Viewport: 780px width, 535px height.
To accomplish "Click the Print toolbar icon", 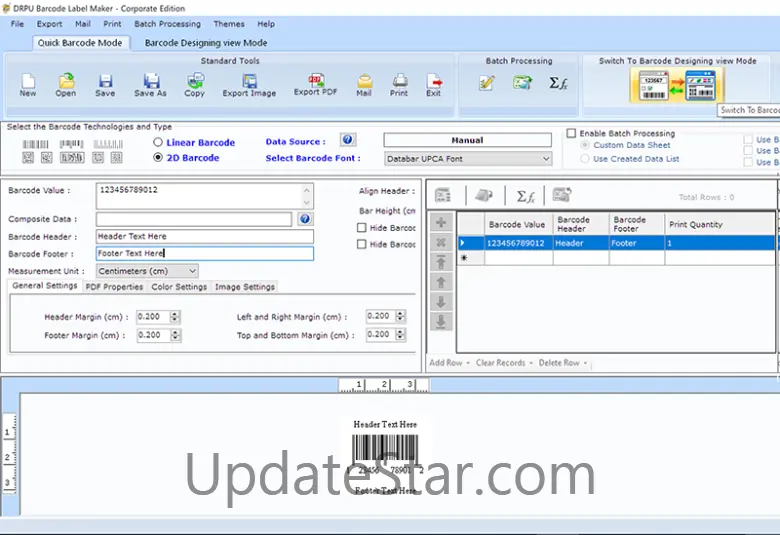I will tap(399, 84).
